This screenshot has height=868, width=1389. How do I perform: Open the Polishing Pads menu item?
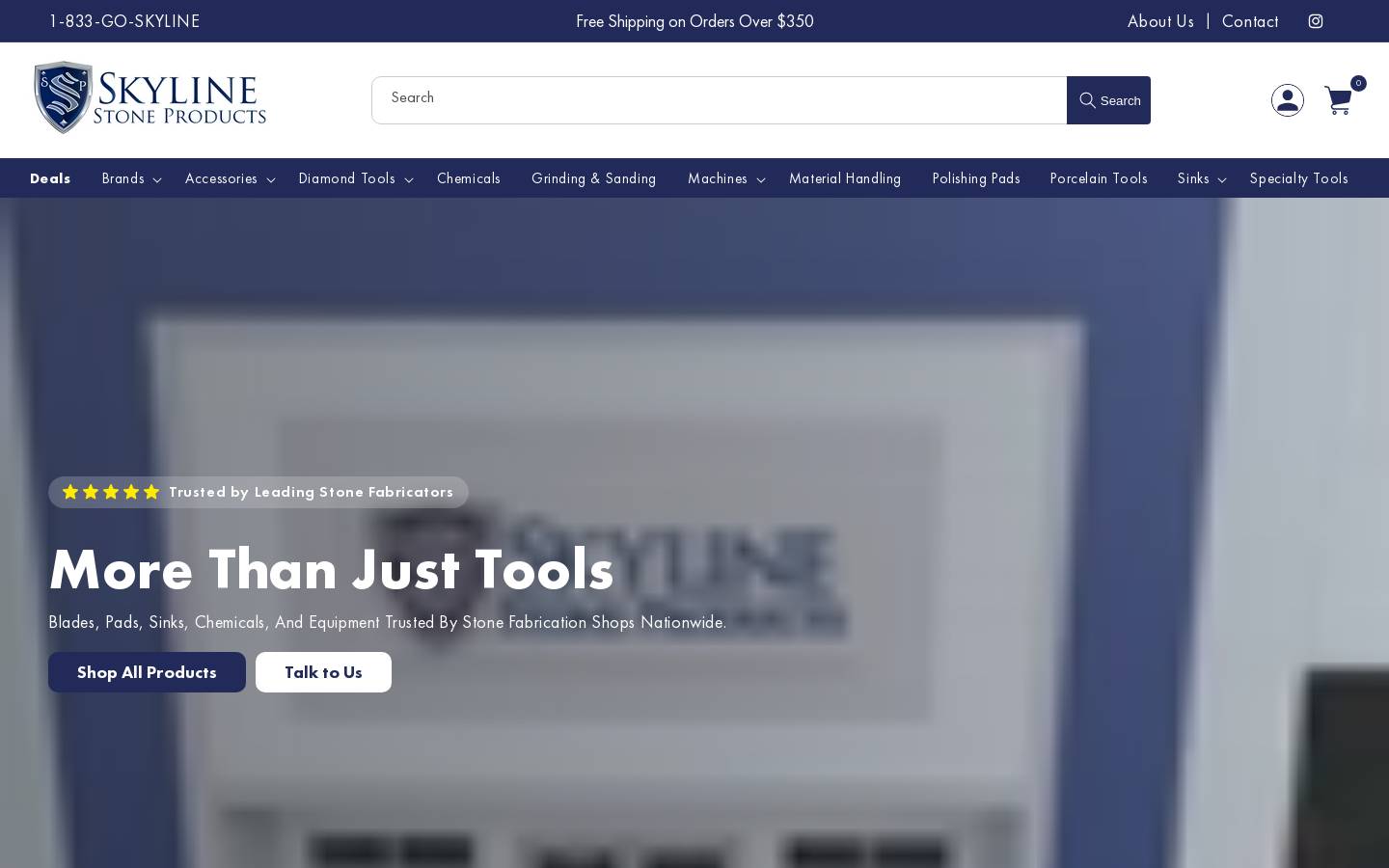976,178
